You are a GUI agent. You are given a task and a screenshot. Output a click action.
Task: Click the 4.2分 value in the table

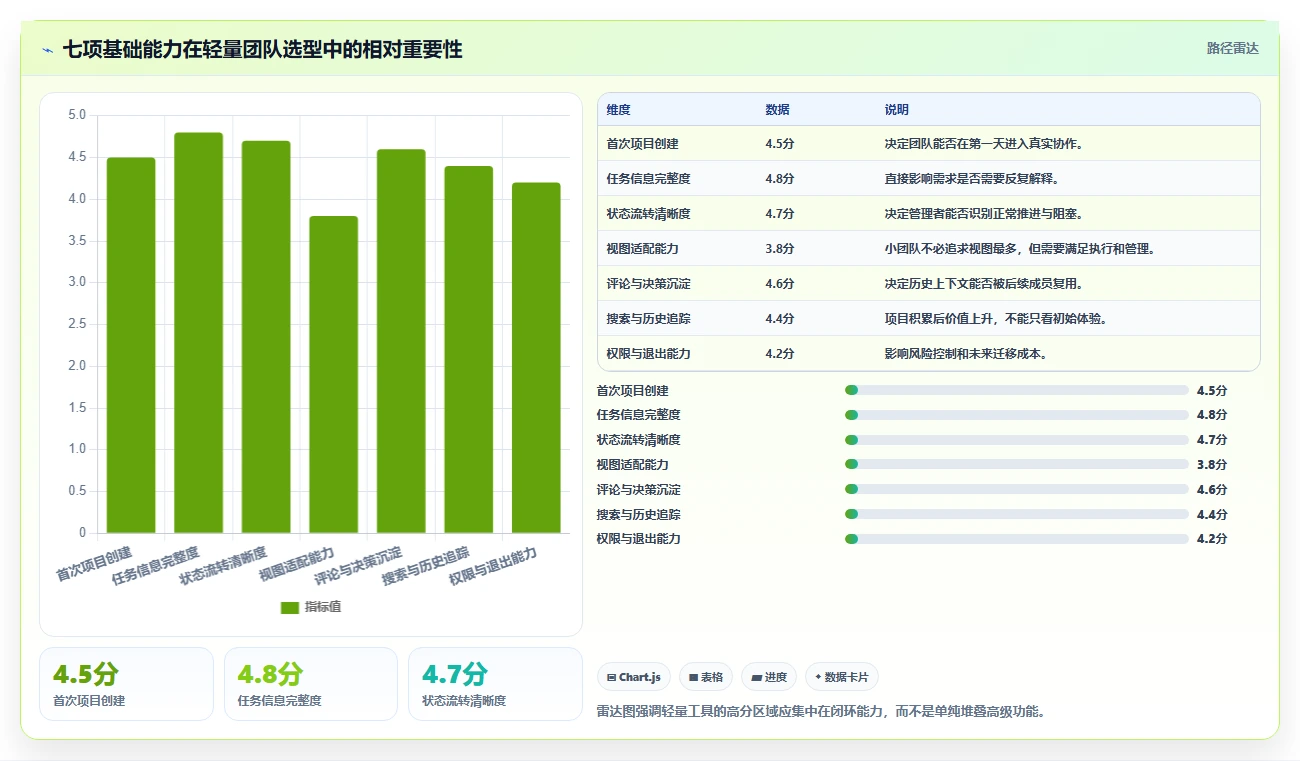coord(780,354)
